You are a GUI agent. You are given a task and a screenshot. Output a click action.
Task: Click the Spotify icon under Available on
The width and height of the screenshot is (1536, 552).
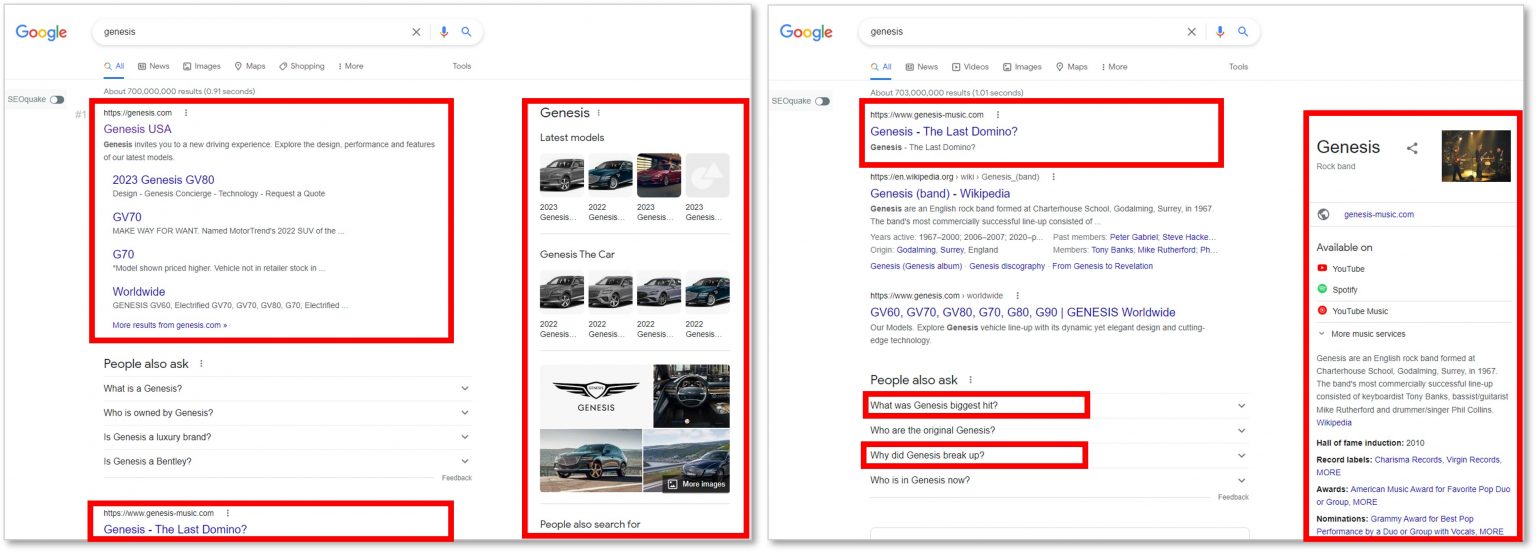[1322, 289]
